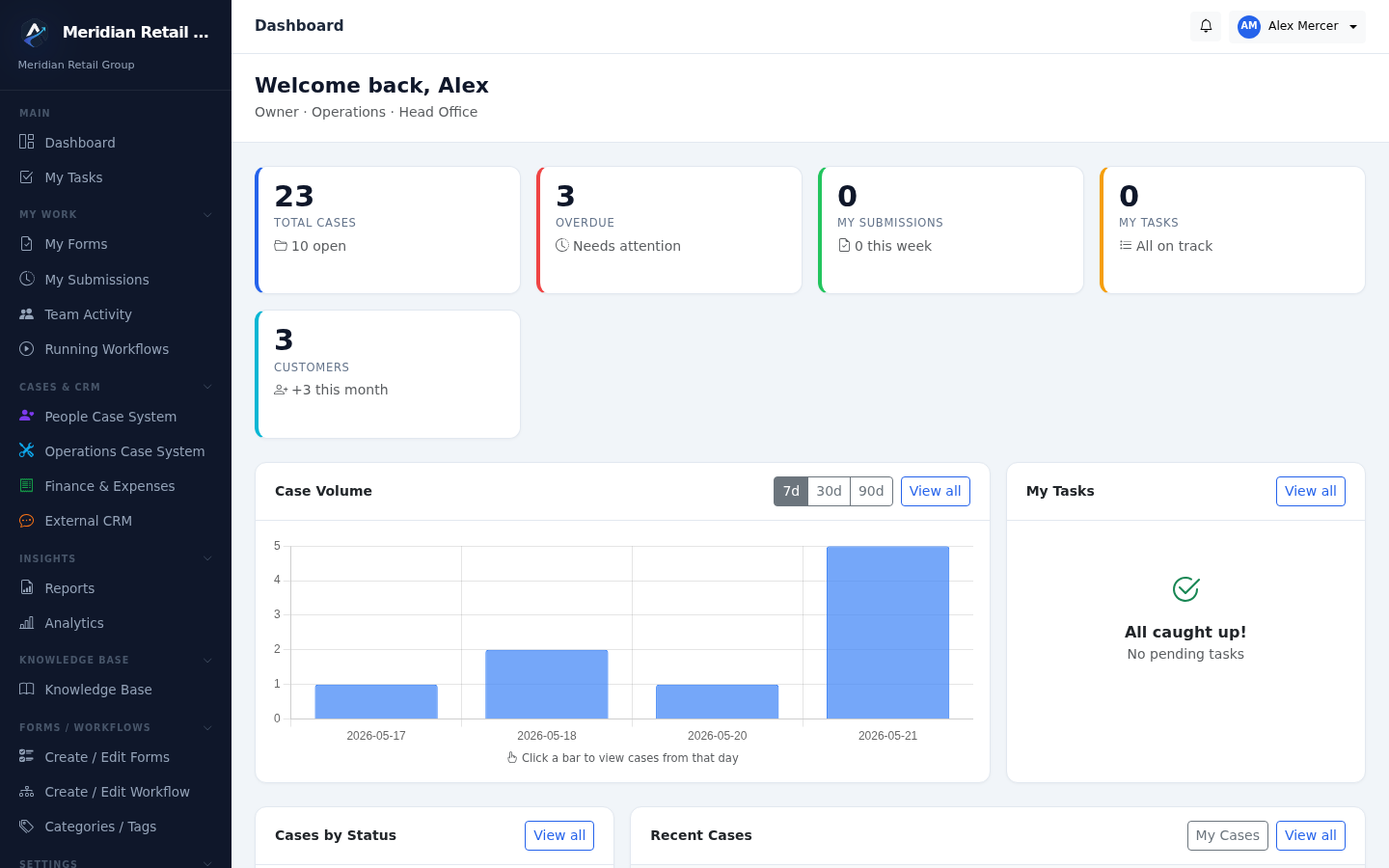Open the notifications bell
The image size is (1389, 868).
(x=1206, y=26)
